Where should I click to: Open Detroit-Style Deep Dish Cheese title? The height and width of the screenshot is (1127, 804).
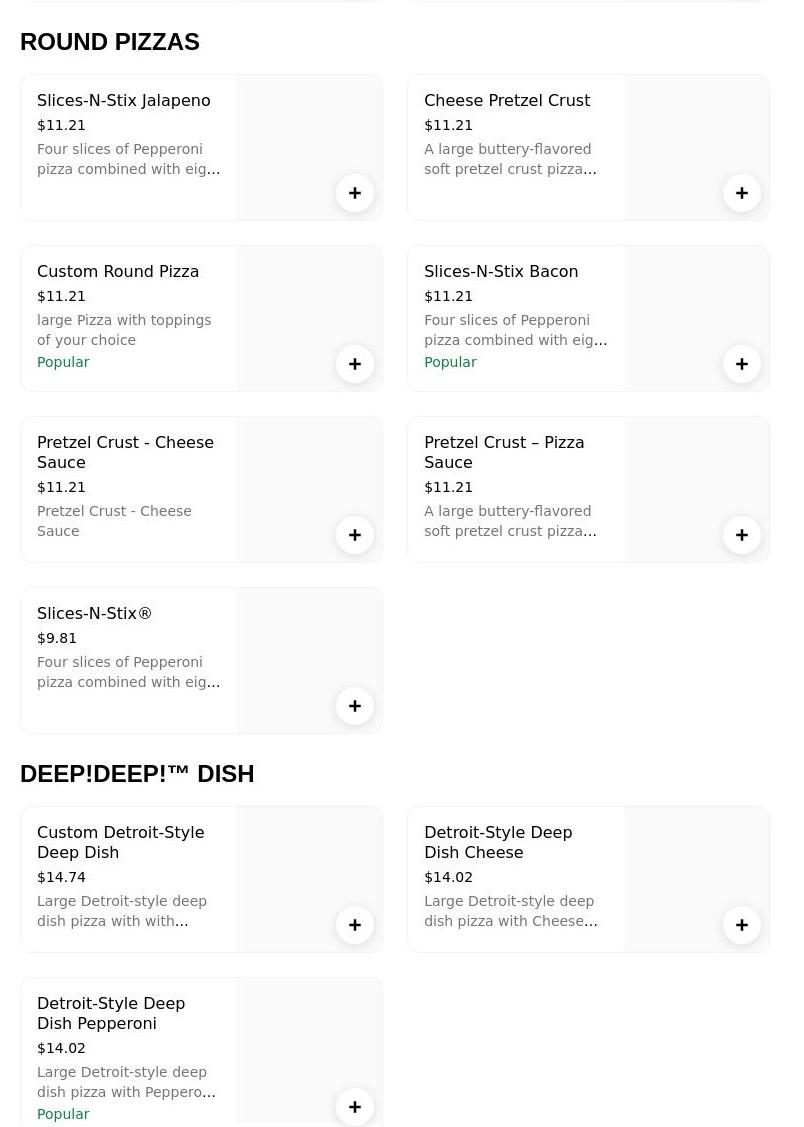pos(498,842)
